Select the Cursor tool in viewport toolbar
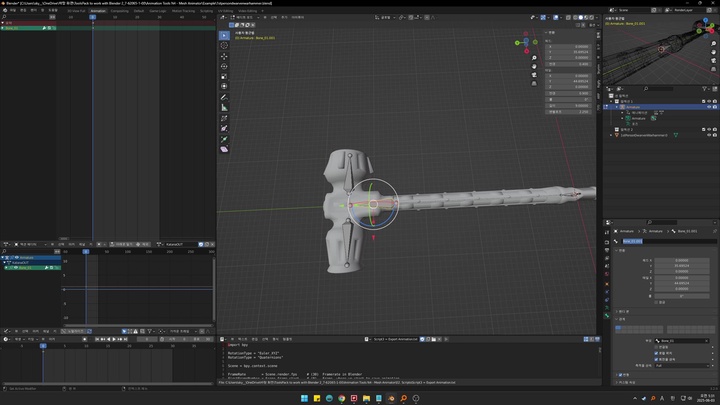The image size is (720, 405). pyautogui.click(x=224, y=45)
